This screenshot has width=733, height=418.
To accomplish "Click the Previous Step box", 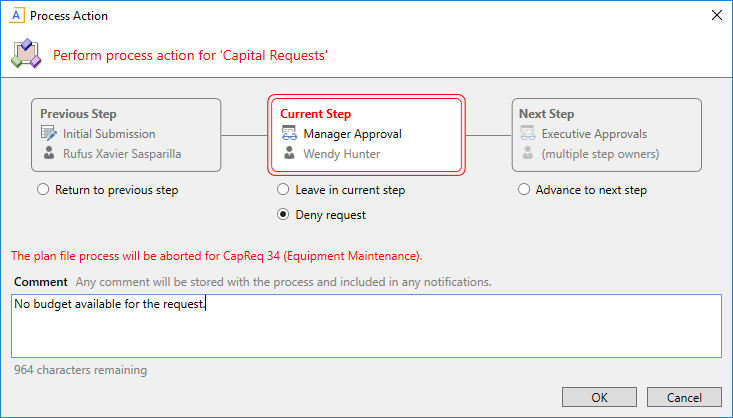I will click(x=126, y=134).
